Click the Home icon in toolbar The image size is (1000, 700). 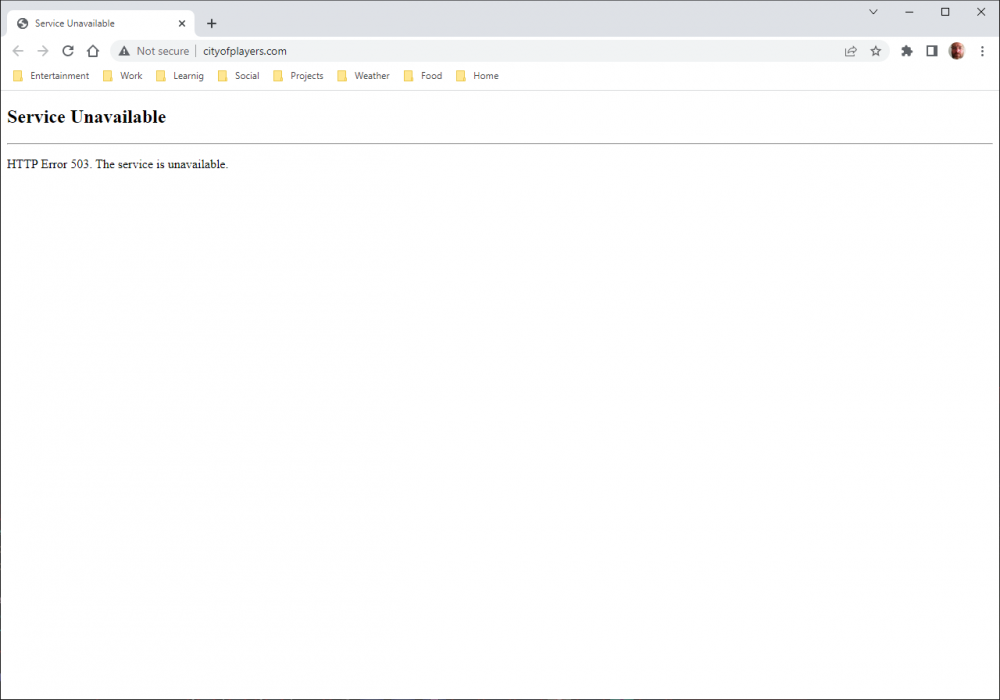93,51
